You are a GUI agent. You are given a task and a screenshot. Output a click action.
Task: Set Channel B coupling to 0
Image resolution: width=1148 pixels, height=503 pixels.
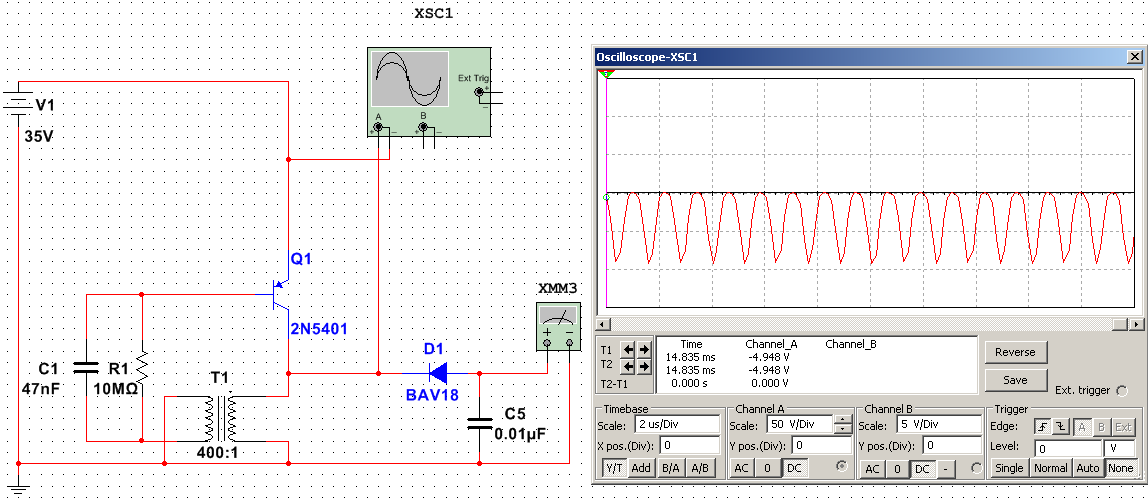pos(897,469)
